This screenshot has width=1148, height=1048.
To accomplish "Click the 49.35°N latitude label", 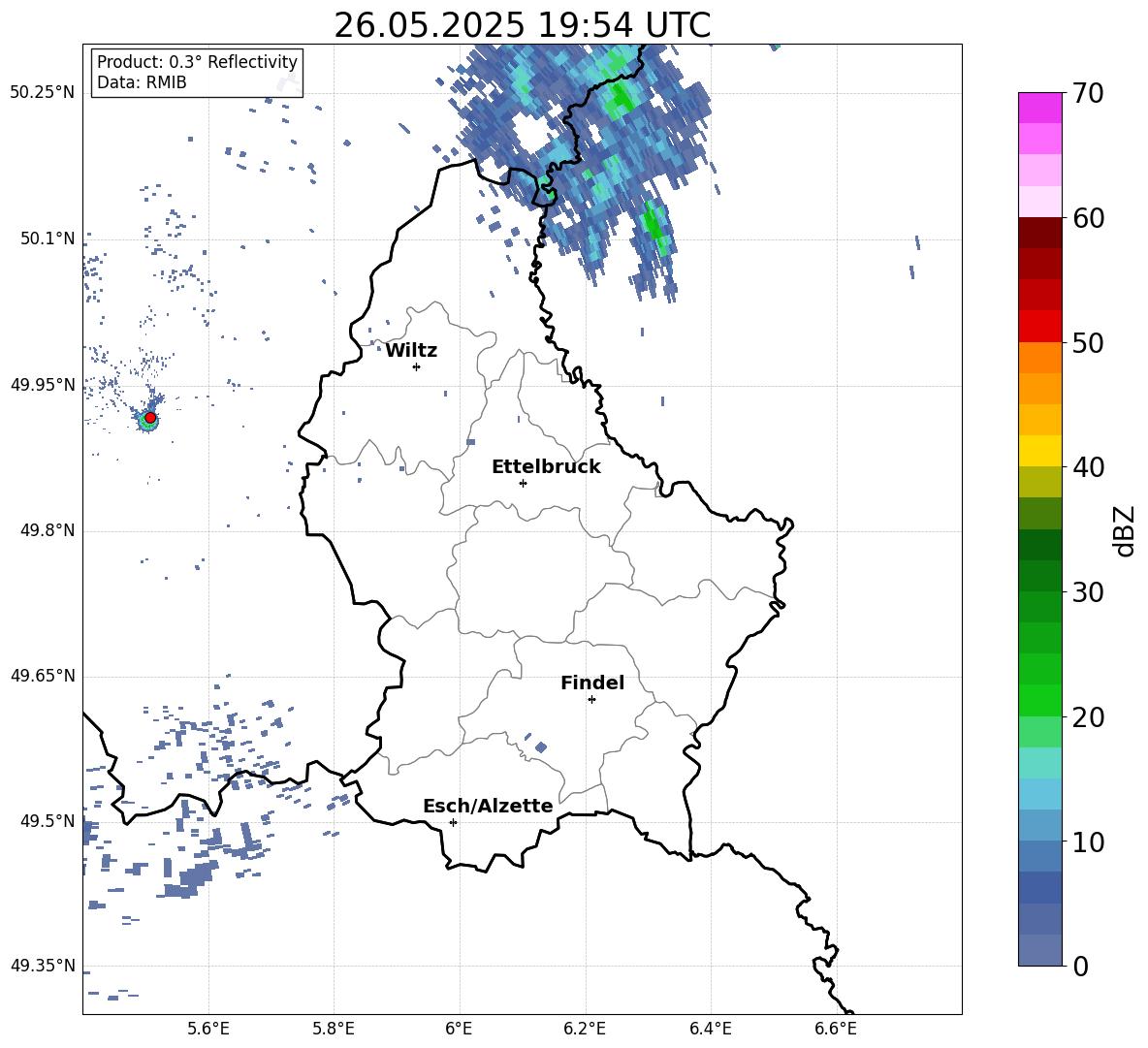I will click(43, 966).
